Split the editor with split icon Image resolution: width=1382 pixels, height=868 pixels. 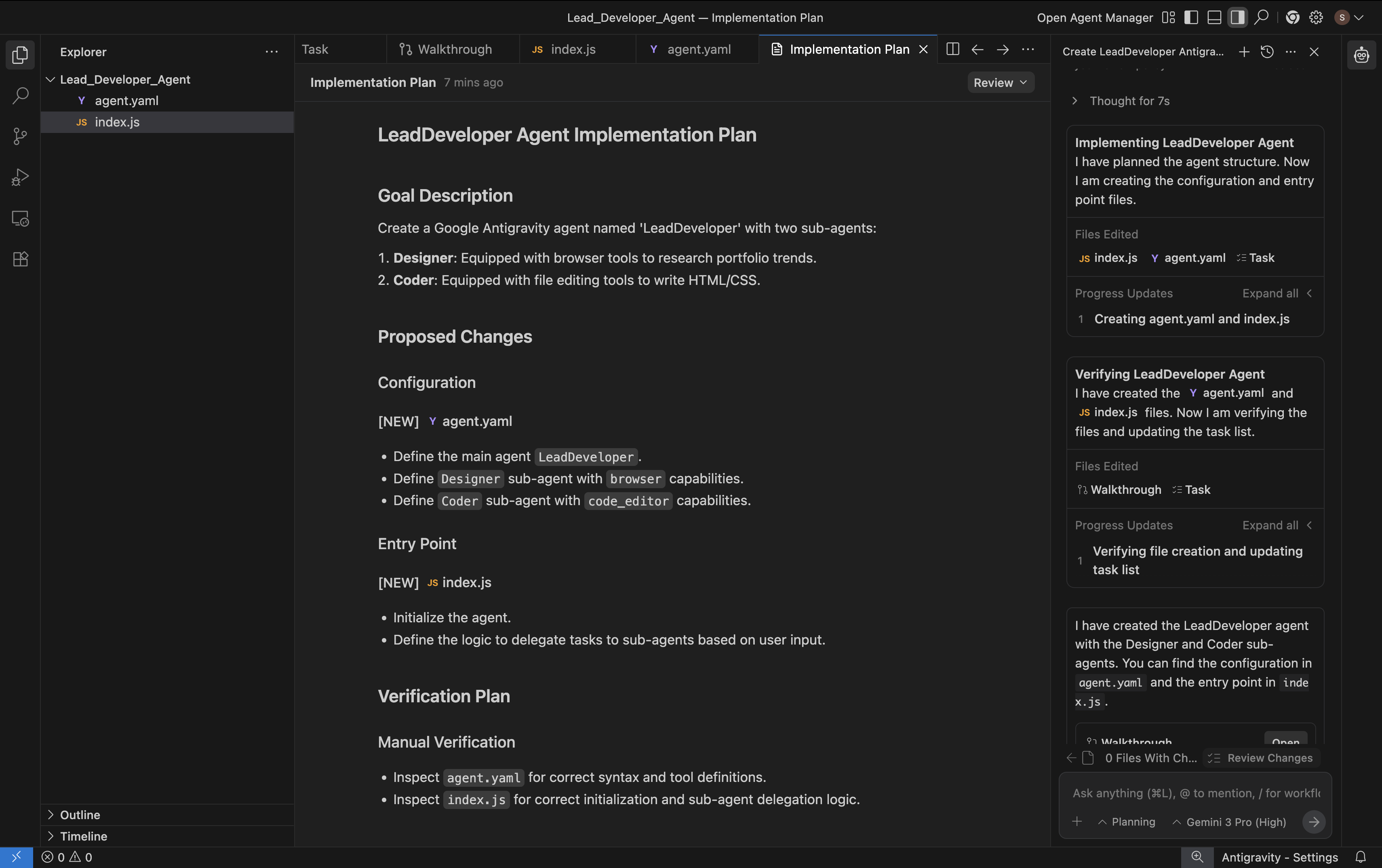[x=952, y=49]
